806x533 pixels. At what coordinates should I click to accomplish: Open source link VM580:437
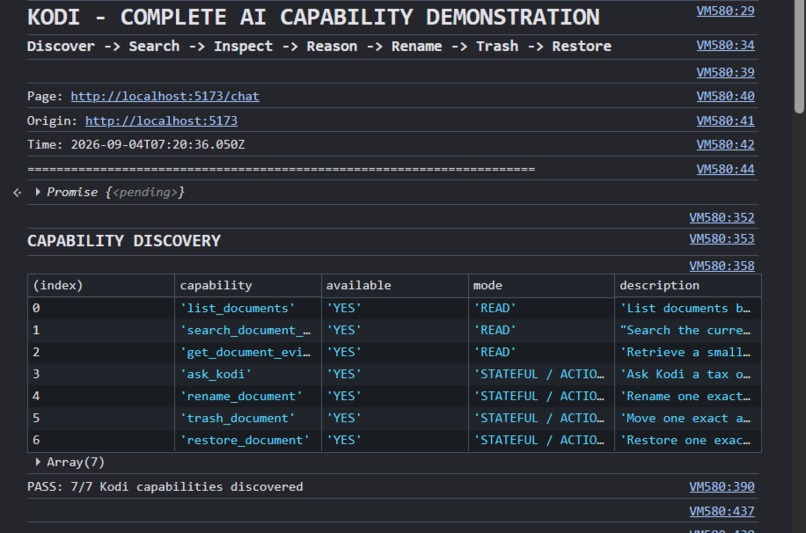pyautogui.click(x=722, y=511)
